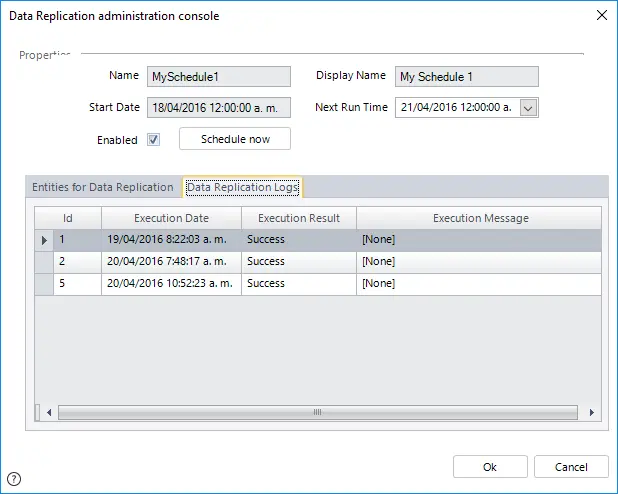Click the [None] message in log row 1

pos(479,240)
